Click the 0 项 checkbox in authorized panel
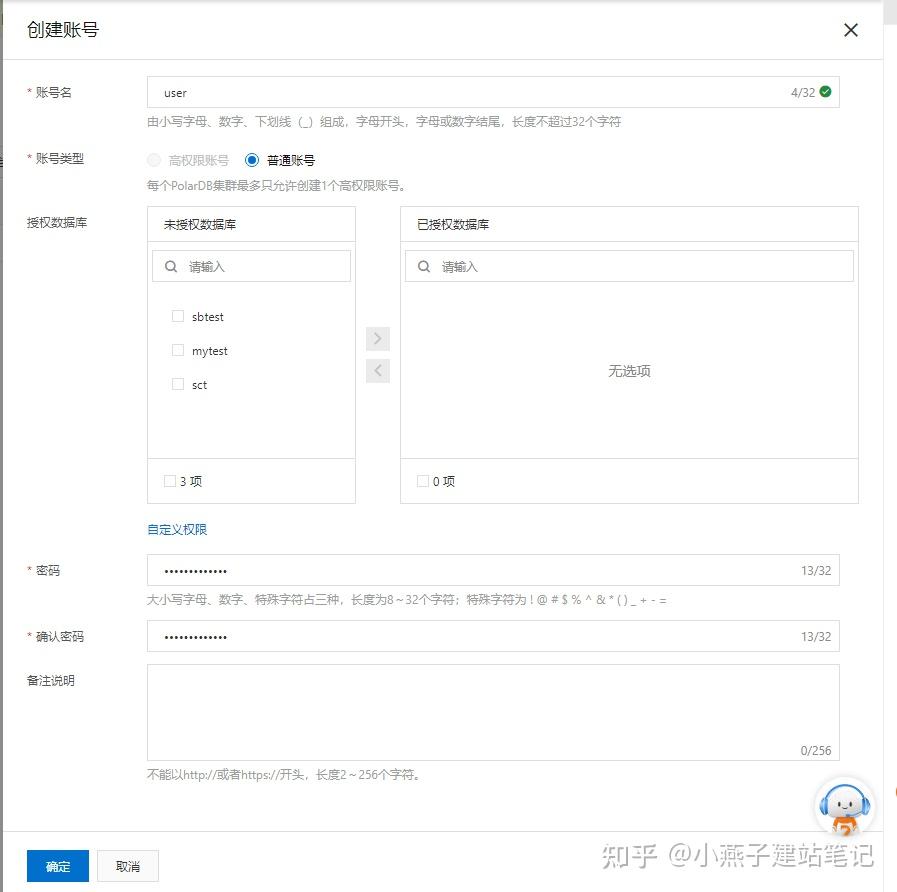 coord(423,480)
